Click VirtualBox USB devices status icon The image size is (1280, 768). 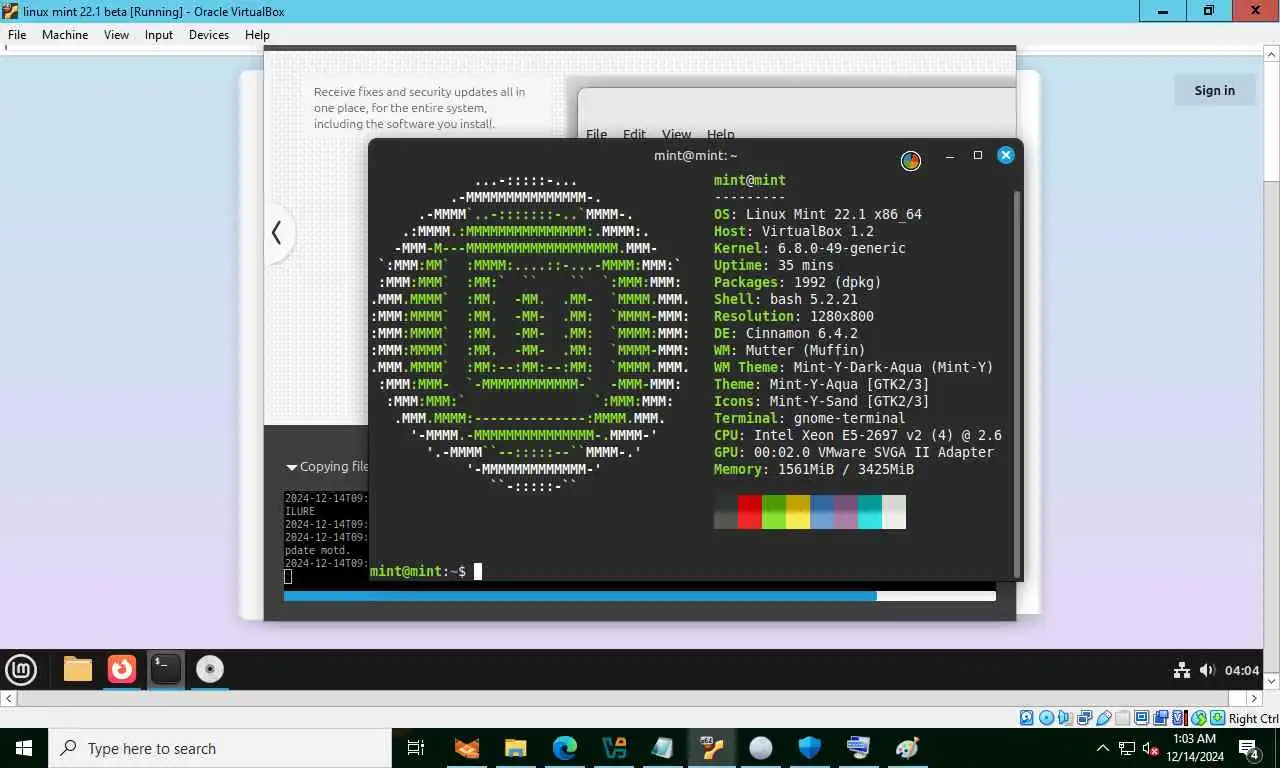pos(1104,718)
